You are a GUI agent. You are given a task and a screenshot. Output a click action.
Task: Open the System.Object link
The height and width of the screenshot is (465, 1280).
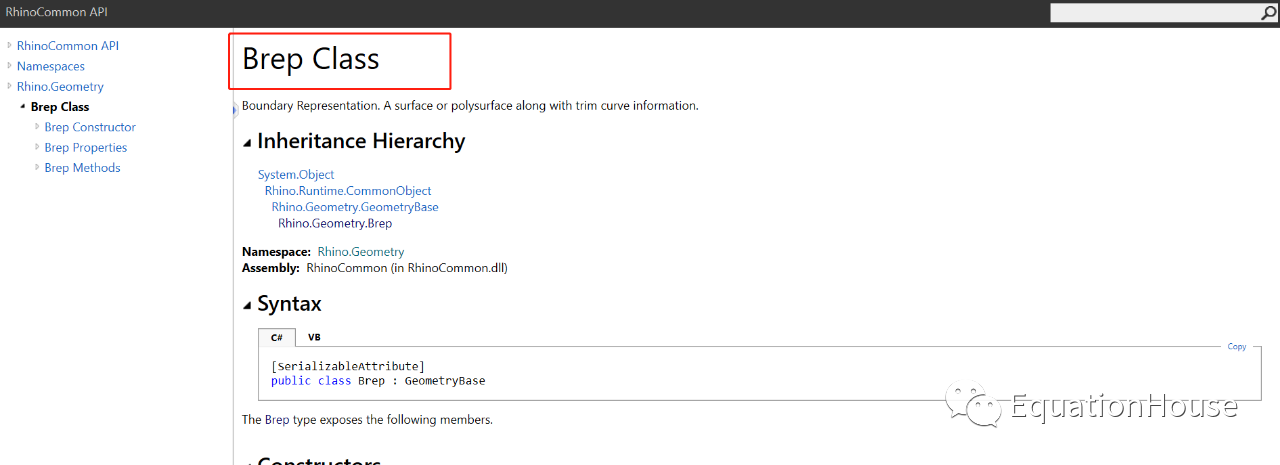pos(296,174)
